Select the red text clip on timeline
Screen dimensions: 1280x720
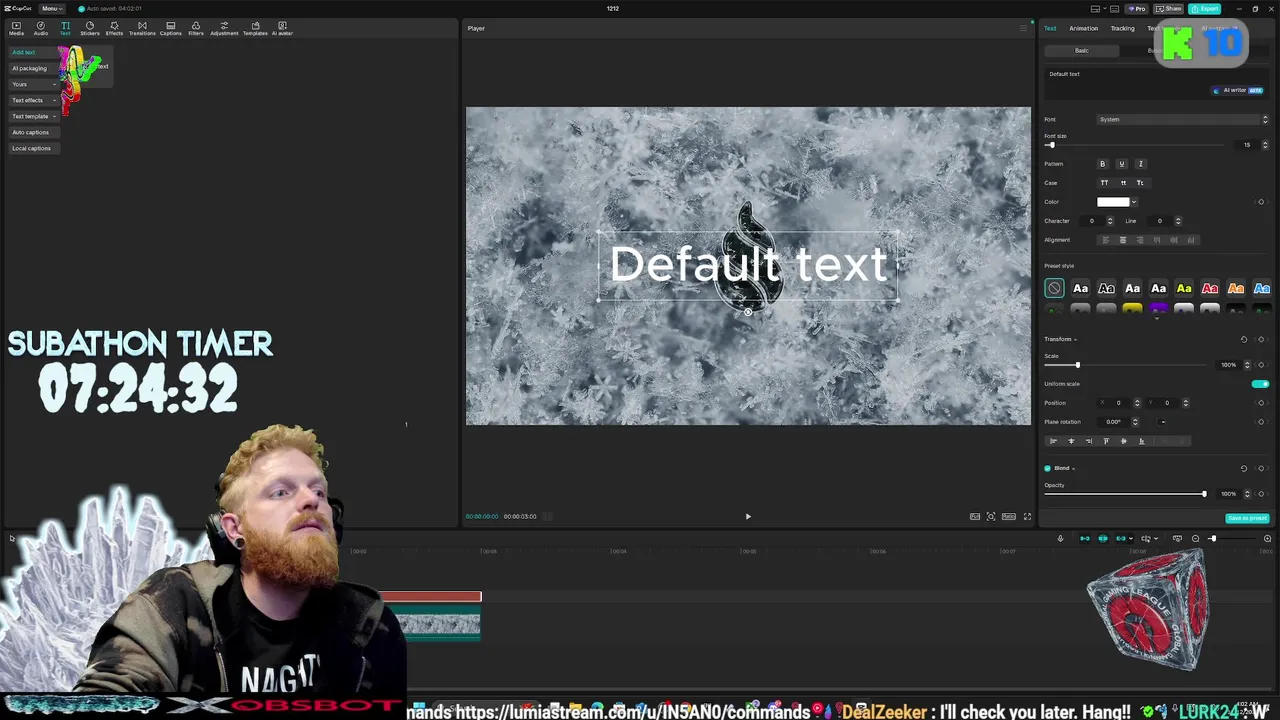tap(430, 597)
